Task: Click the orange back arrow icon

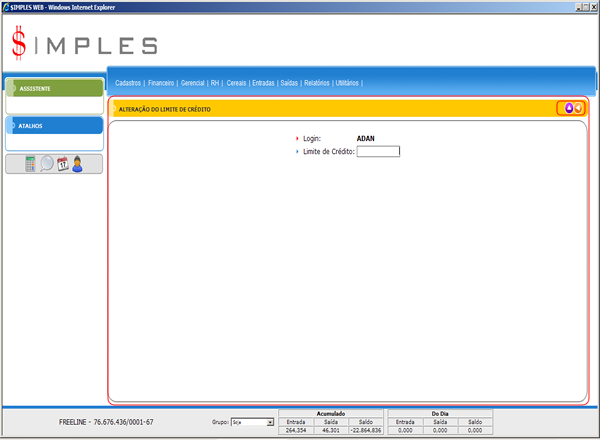Action: pyautogui.click(x=578, y=108)
